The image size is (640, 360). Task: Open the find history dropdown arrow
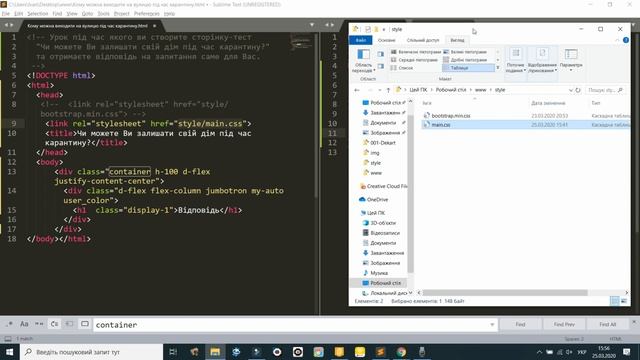click(492, 325)
